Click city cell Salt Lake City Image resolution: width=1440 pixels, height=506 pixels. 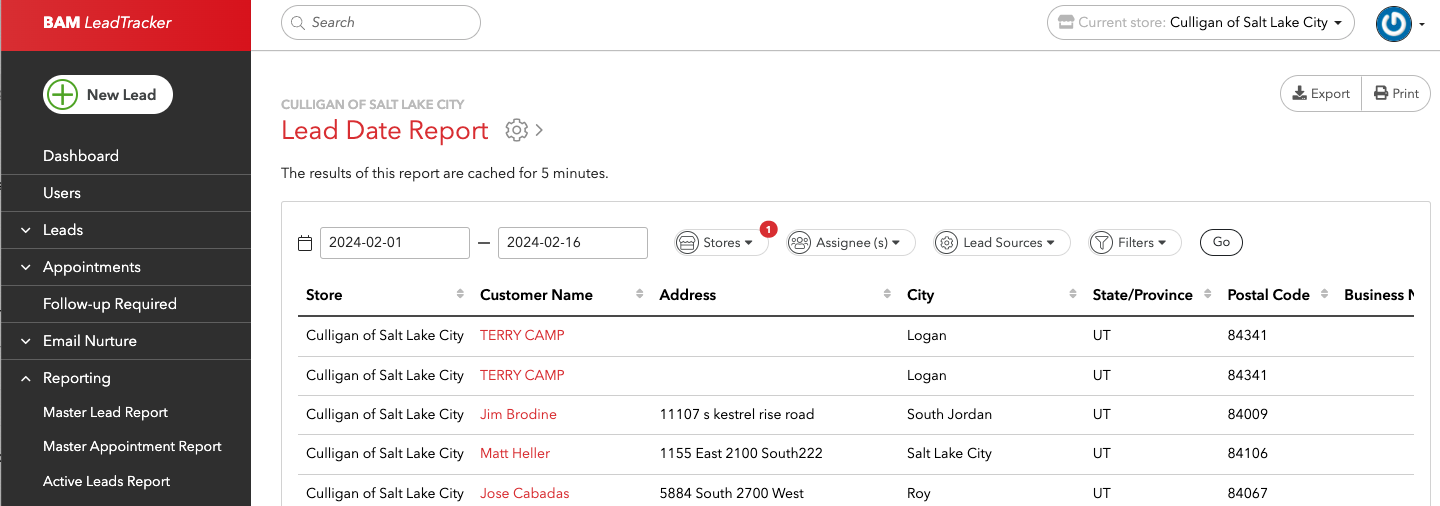(x=949, y=453)
